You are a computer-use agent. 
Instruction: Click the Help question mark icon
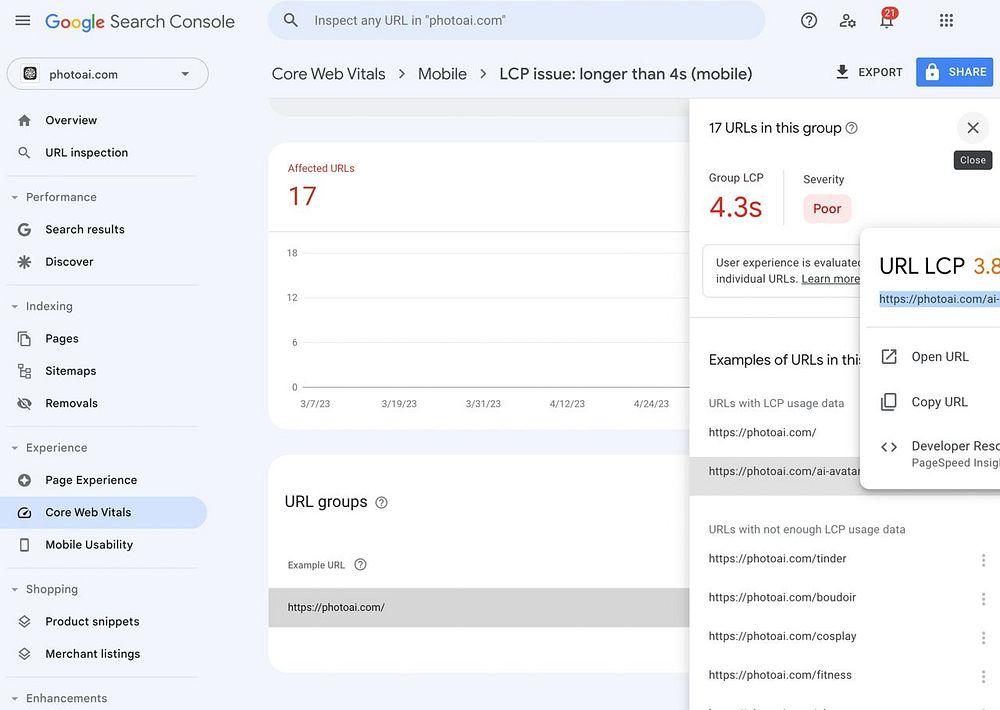tap(809, 21)
